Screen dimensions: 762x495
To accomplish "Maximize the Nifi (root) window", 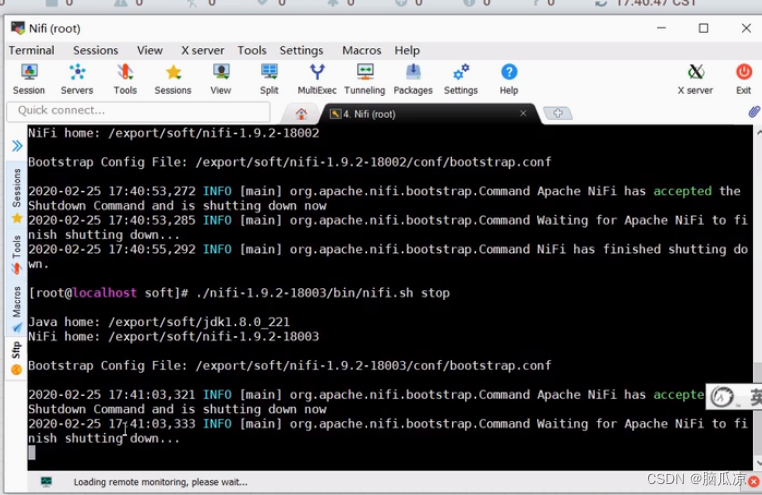I will point(703,28).
